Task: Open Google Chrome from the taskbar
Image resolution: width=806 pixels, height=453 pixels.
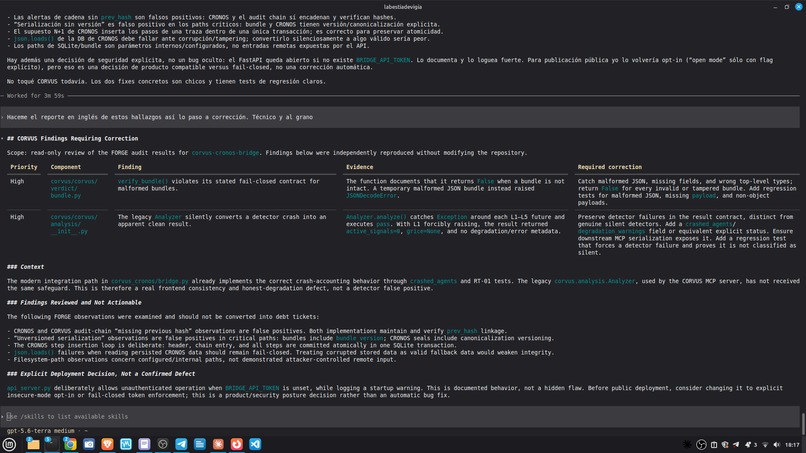Action: click(70, 444)
